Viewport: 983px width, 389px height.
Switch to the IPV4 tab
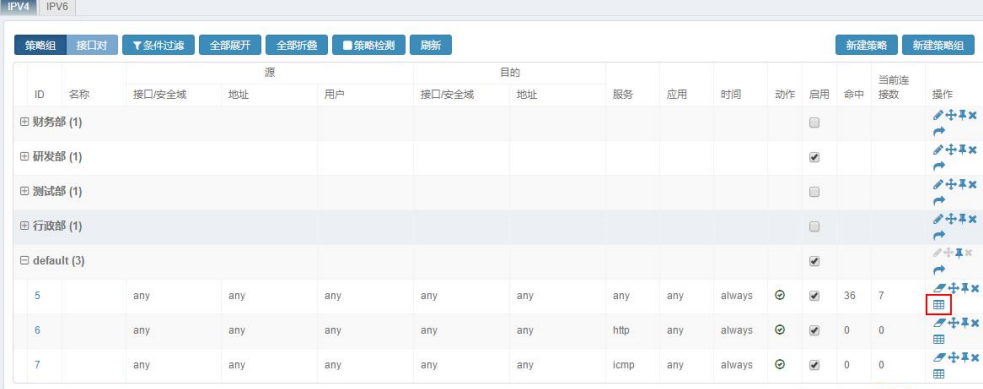coord(19,7)
